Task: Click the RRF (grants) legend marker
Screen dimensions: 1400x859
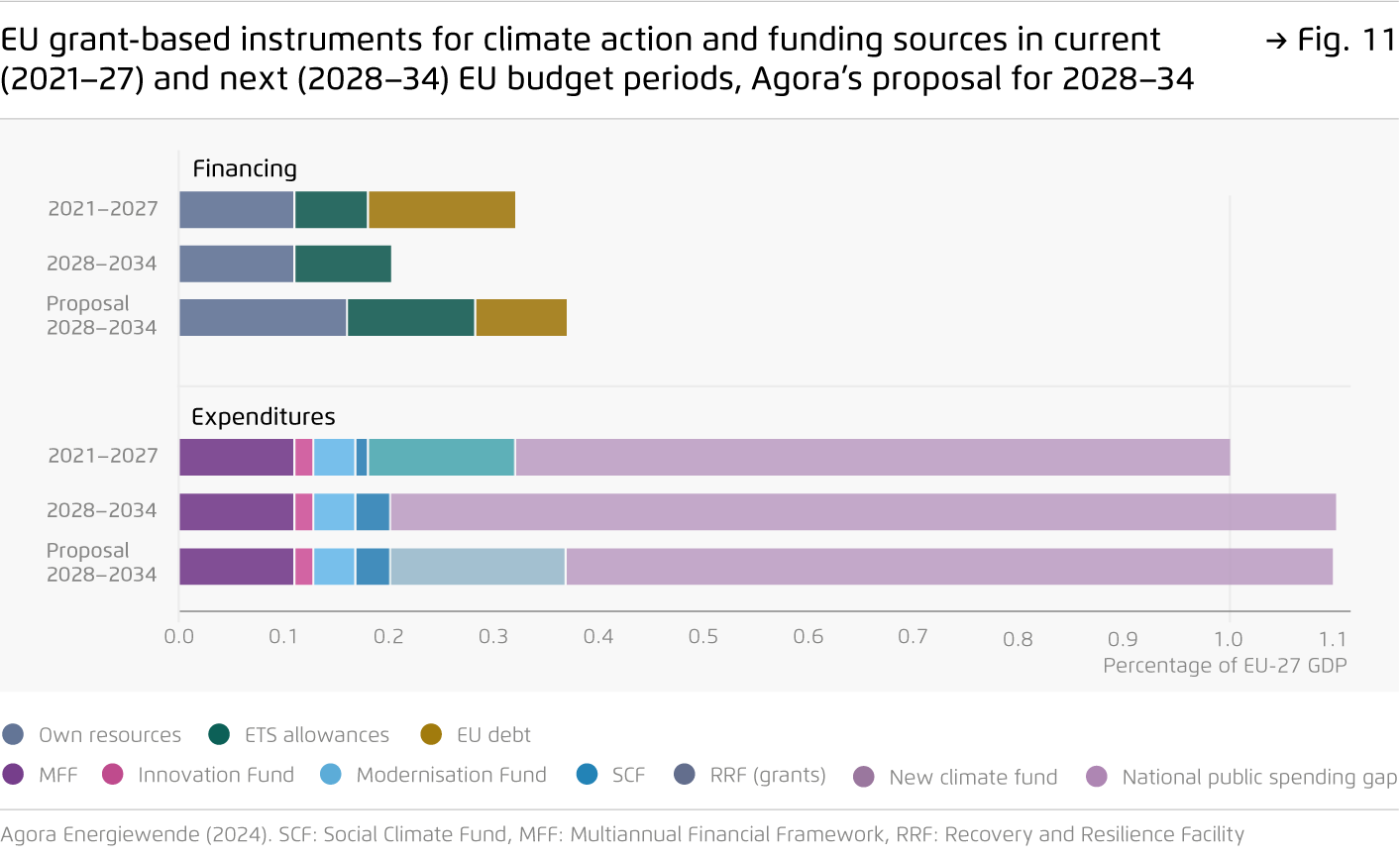Action: (684, 775)
